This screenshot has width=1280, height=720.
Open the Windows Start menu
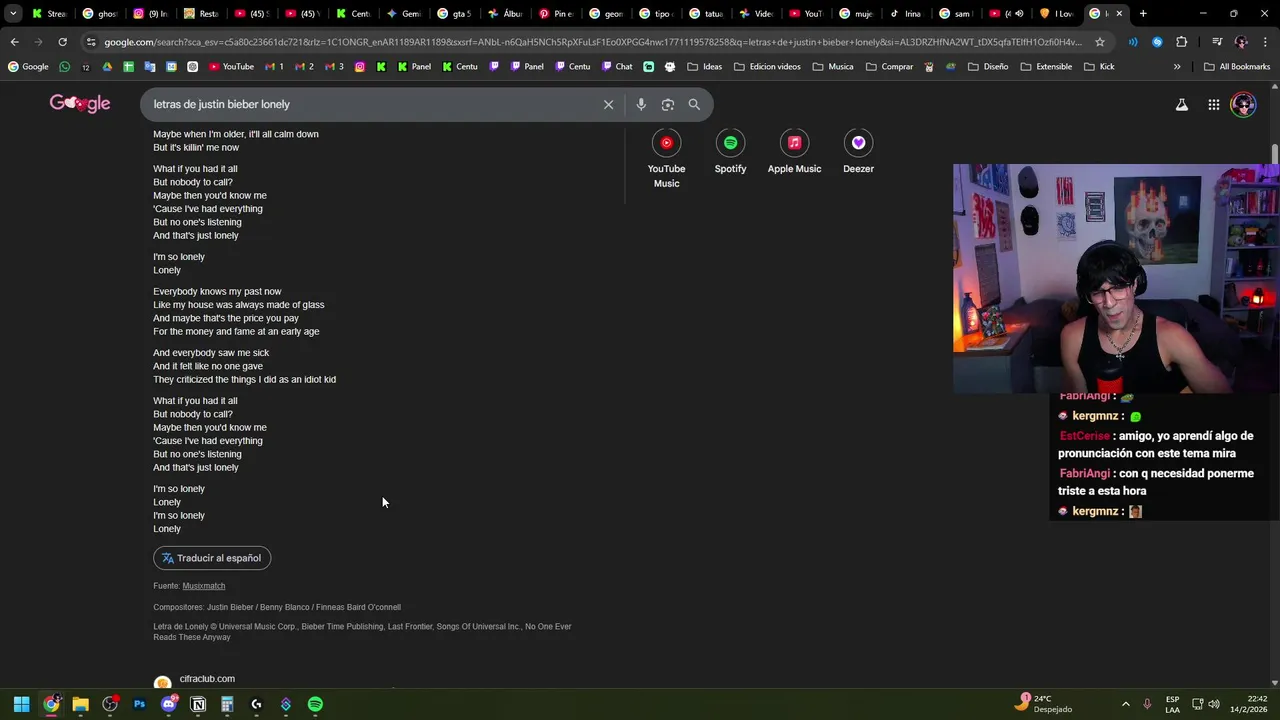coord(21,704)
